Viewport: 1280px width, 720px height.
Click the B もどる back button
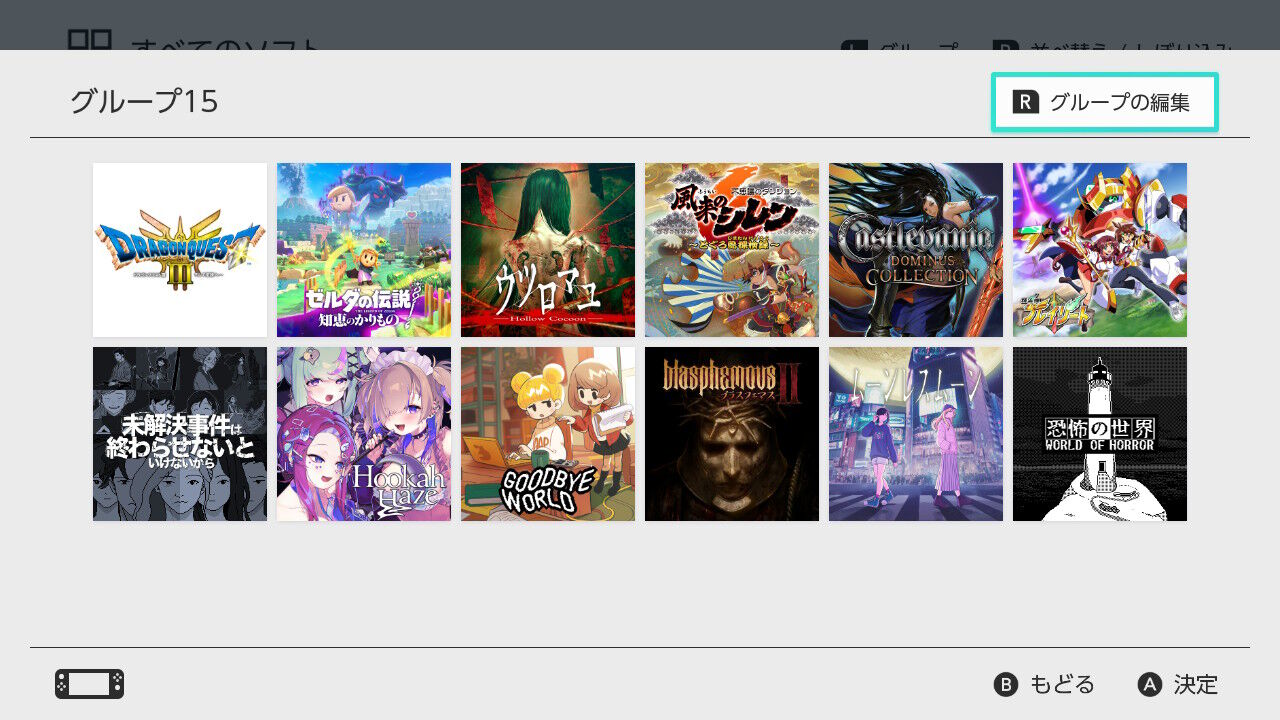pos(1044,684)
